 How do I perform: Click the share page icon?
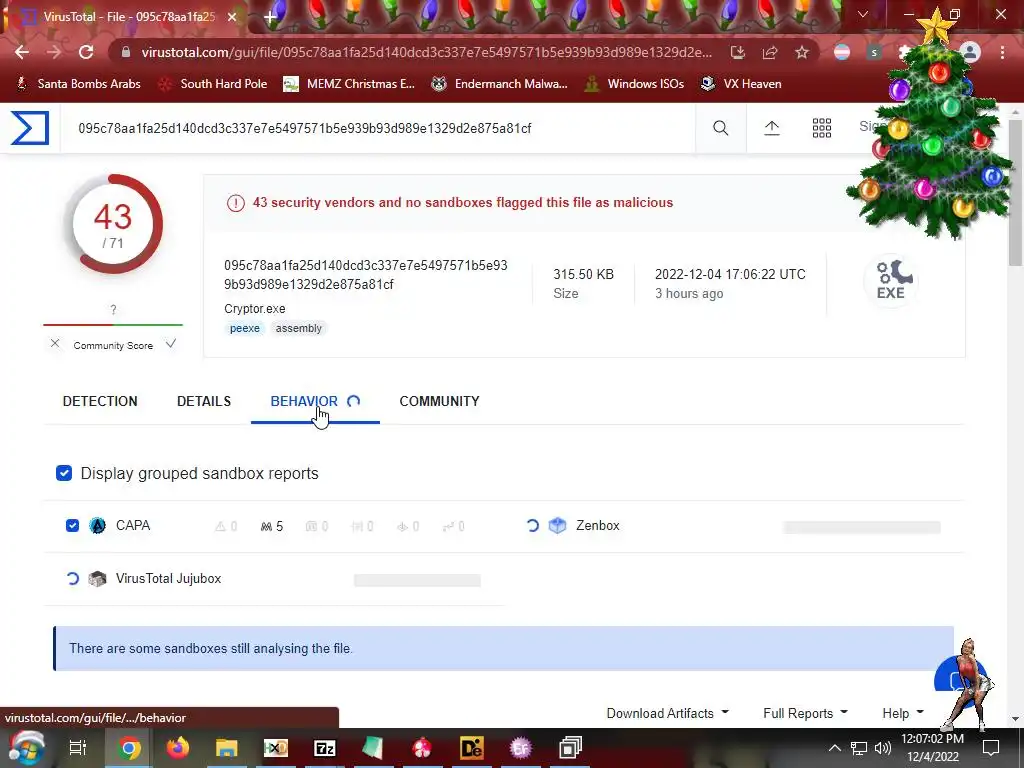pos(770,52)
